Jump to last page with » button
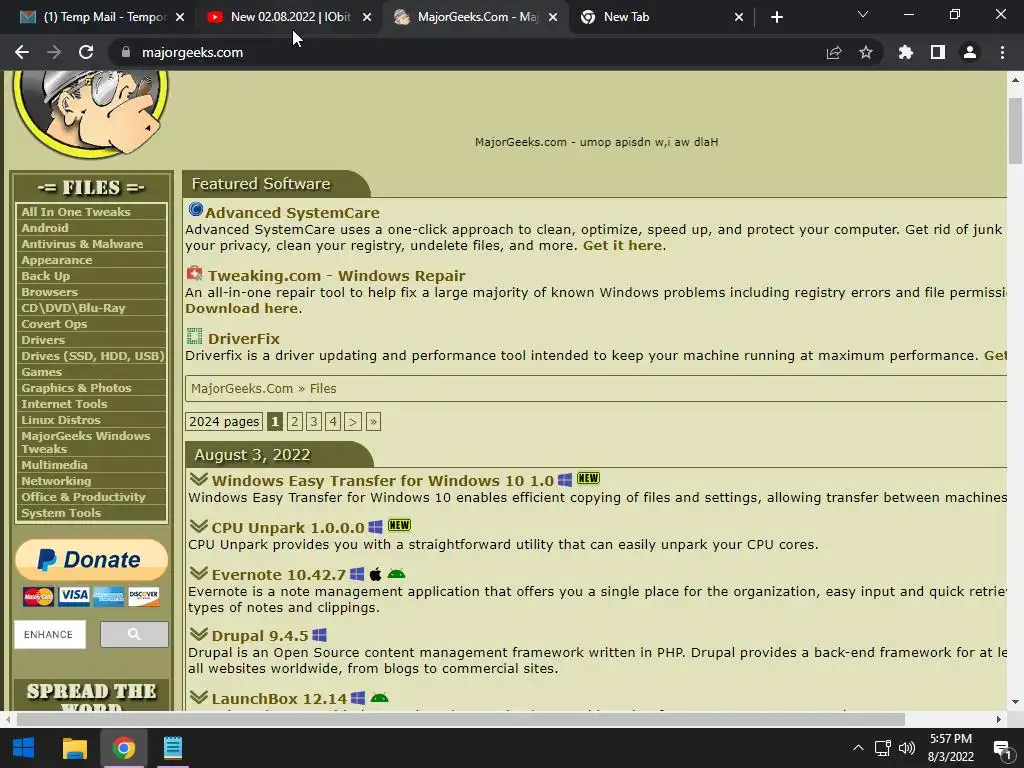This screenshot has height=768, width=1024. tap(373, 422)
